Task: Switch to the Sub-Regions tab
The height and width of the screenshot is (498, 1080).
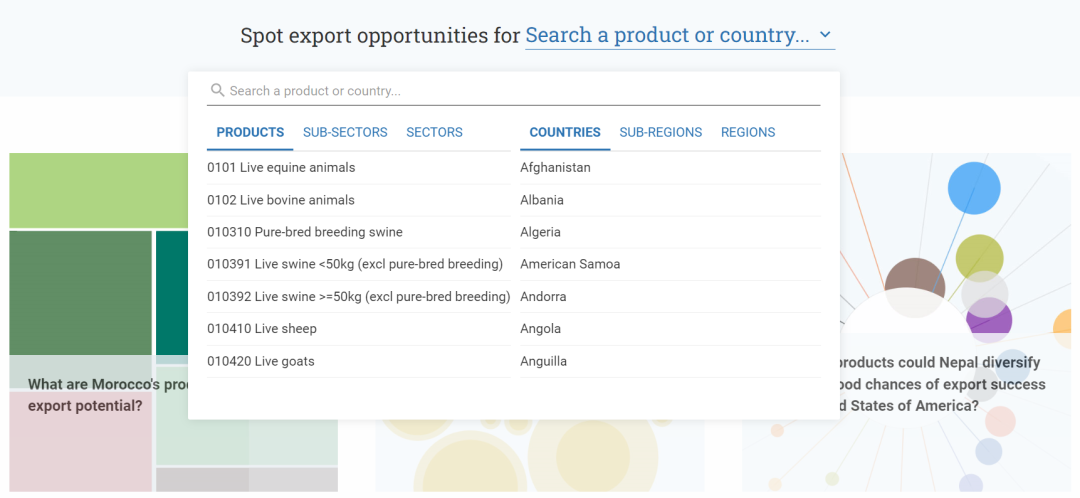Action: coord(660,132)
